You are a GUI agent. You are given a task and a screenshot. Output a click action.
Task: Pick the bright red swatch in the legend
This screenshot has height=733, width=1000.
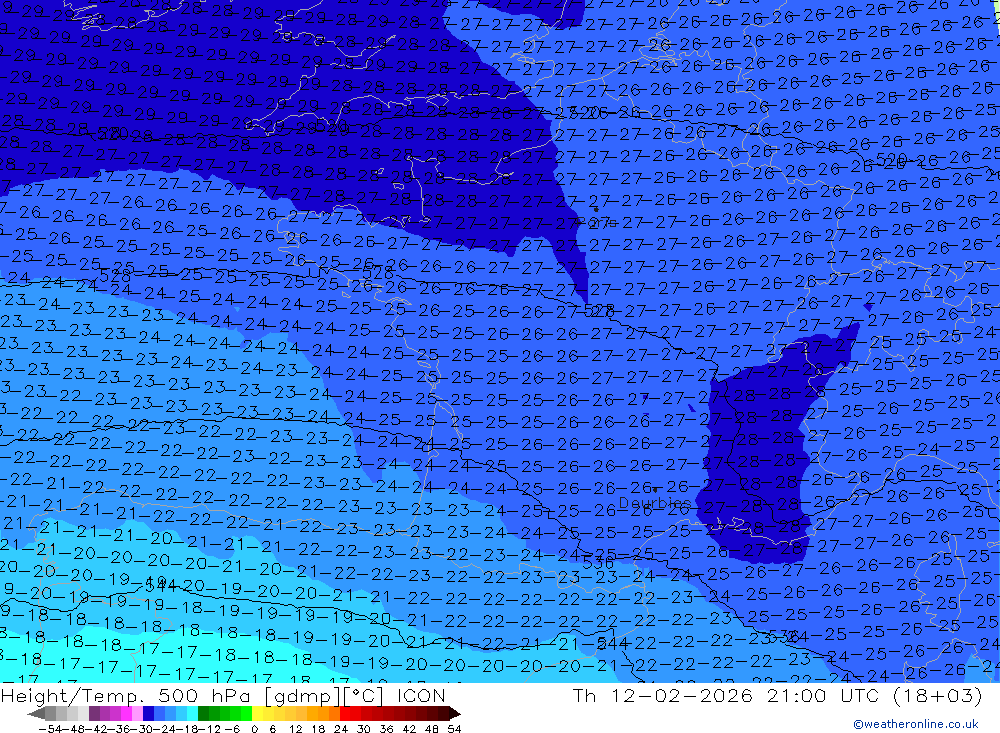click(x=345, y=714)
